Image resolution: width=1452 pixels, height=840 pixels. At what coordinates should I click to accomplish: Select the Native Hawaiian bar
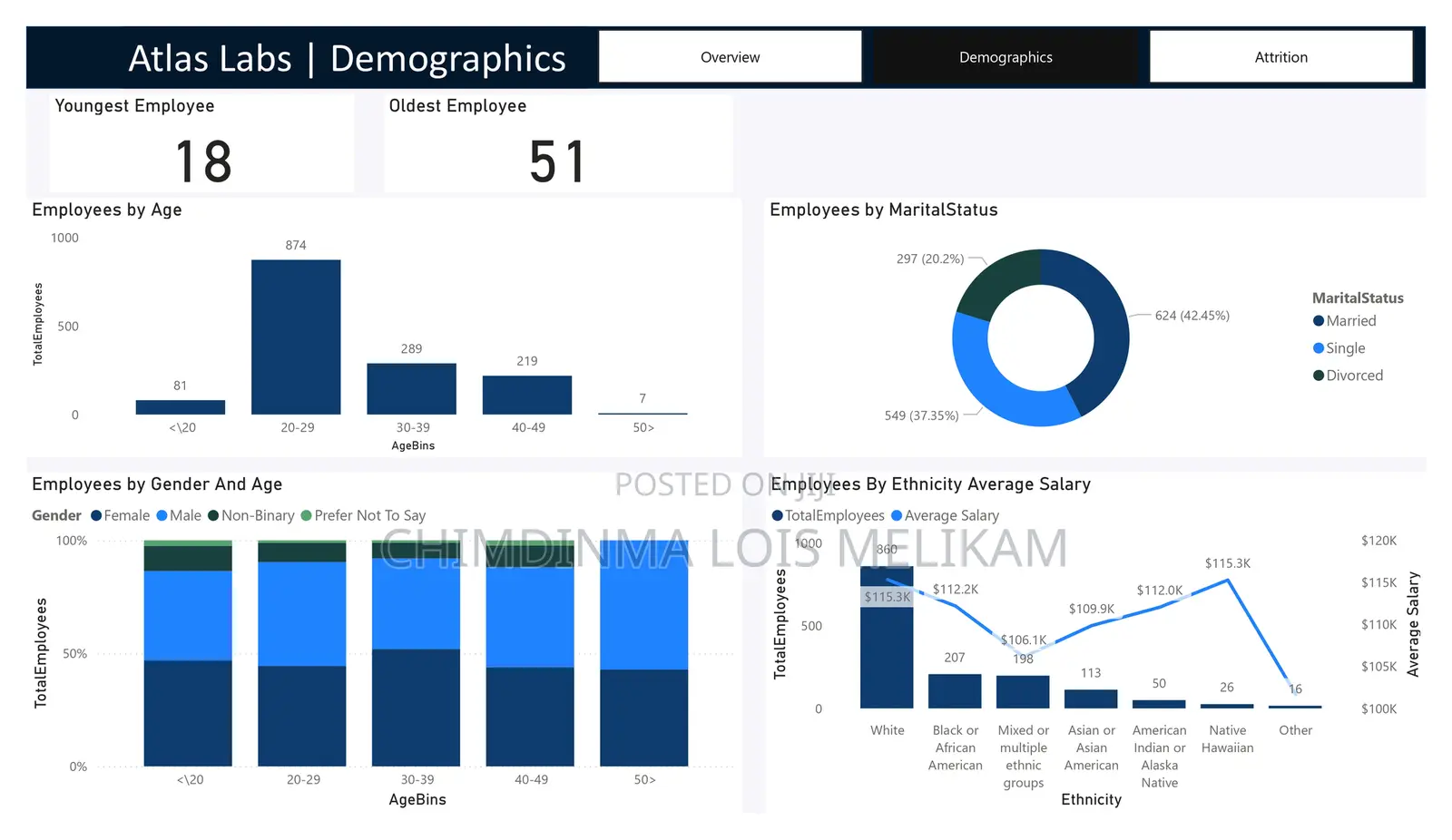click(x=1227, y=706)
